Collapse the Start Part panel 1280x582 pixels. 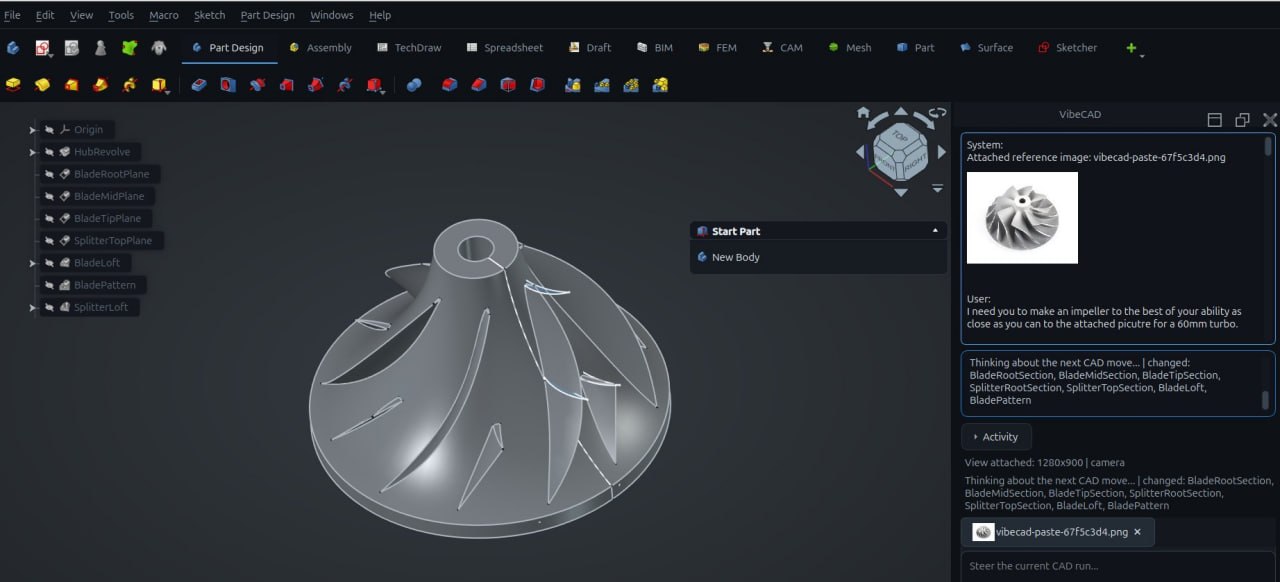936,231
